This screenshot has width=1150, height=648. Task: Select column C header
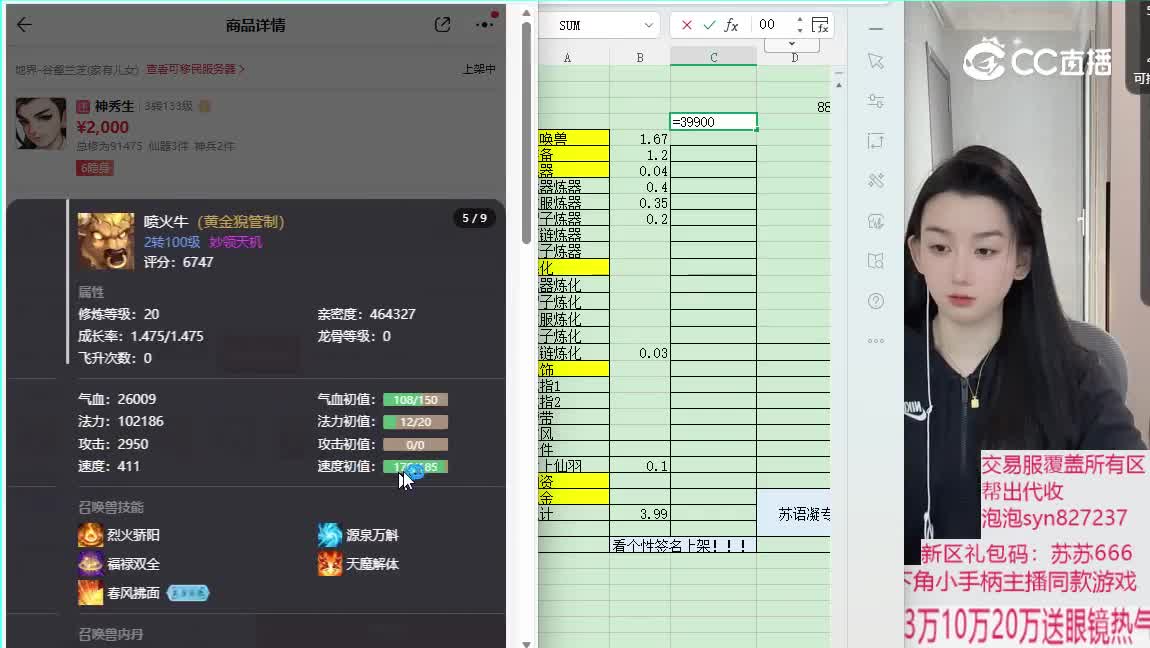[x=713, y=58]
